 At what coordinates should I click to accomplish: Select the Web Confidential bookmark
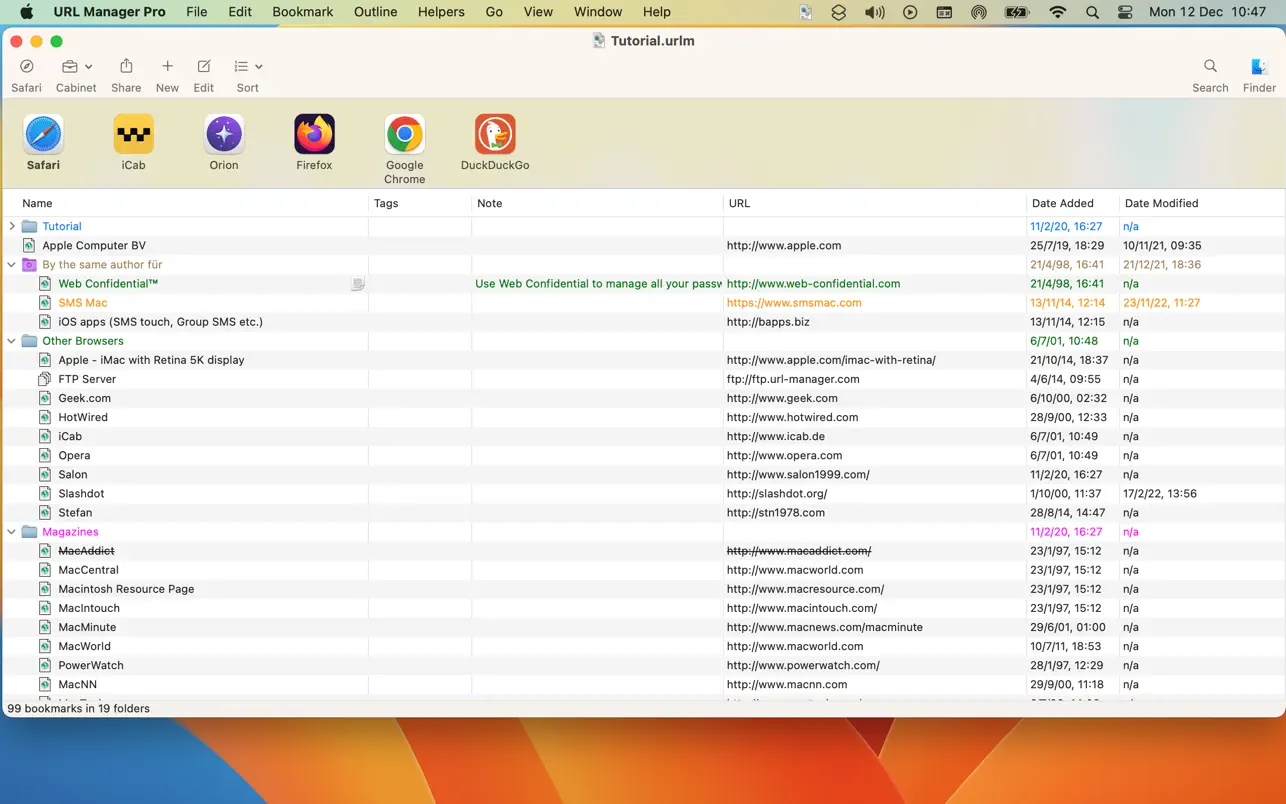tap(108, 283)
